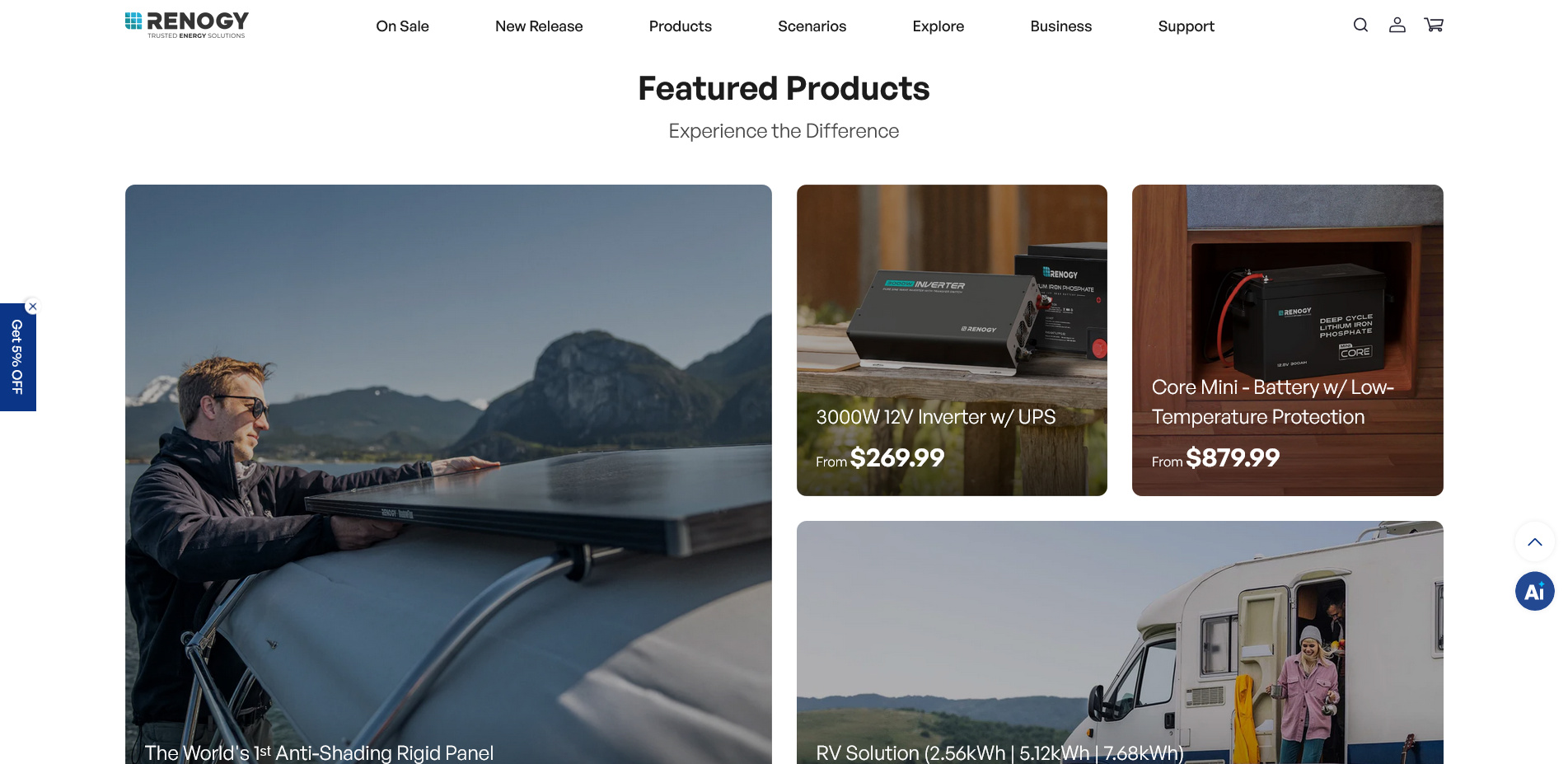This screenshot has width=1568, height=764.
Task: Dismiss the Get 5% OFF tab
Action: (x=32, y=307)
